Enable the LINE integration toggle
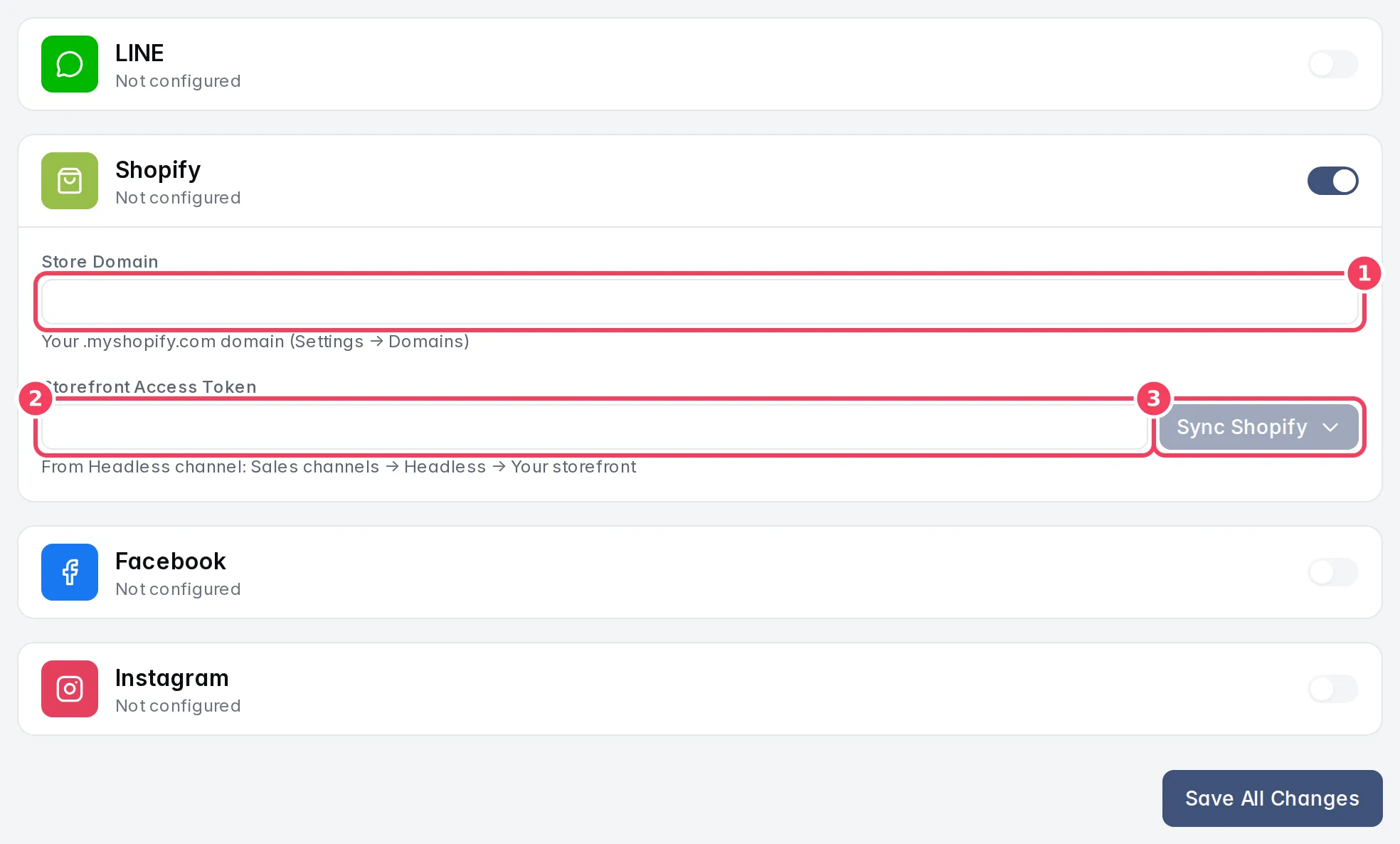Viewport: 1400px width, 844px height. click(1332, 64)
